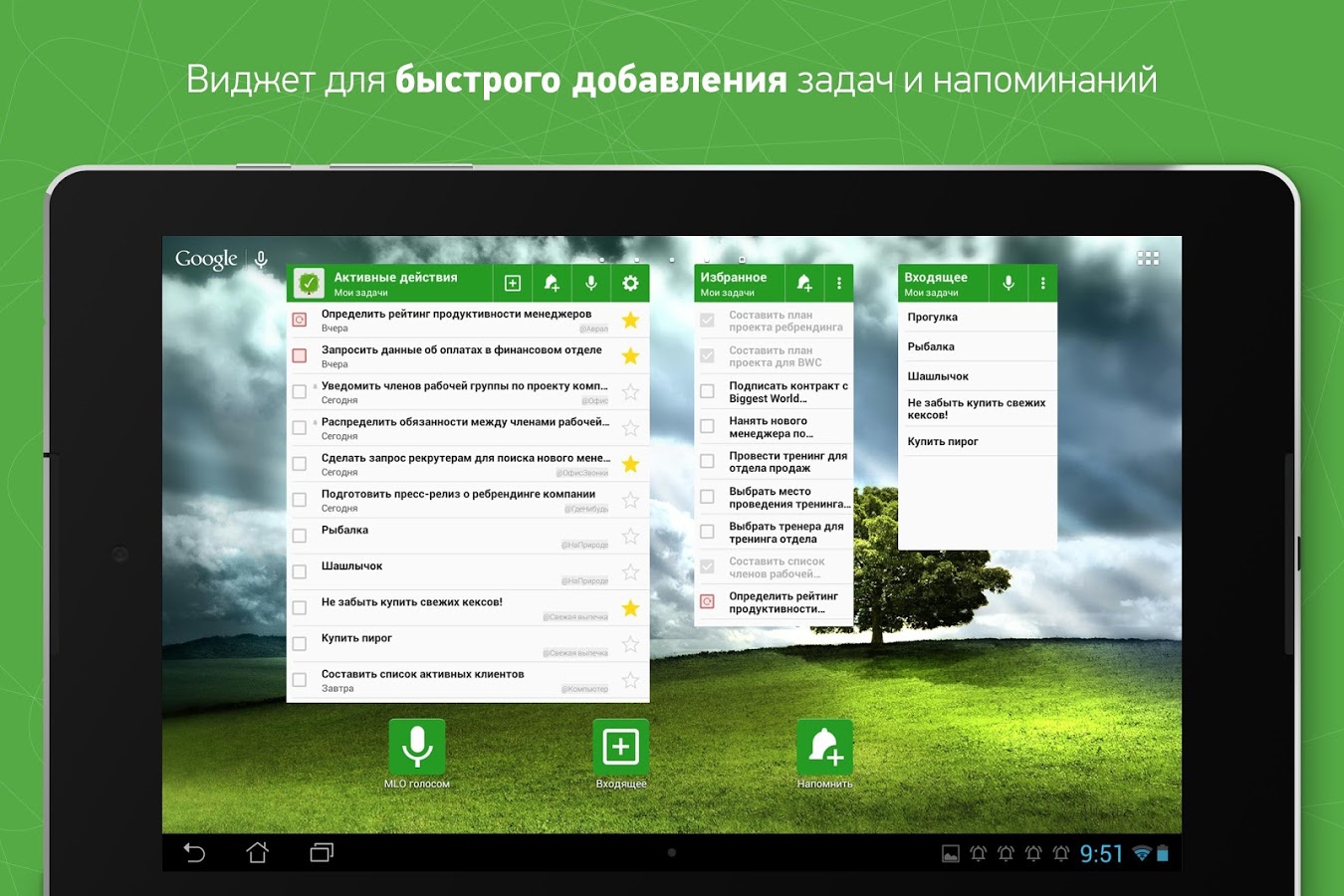
Task: Add reminder bell in Избранное widget header
Action: [x=804, y=284]
